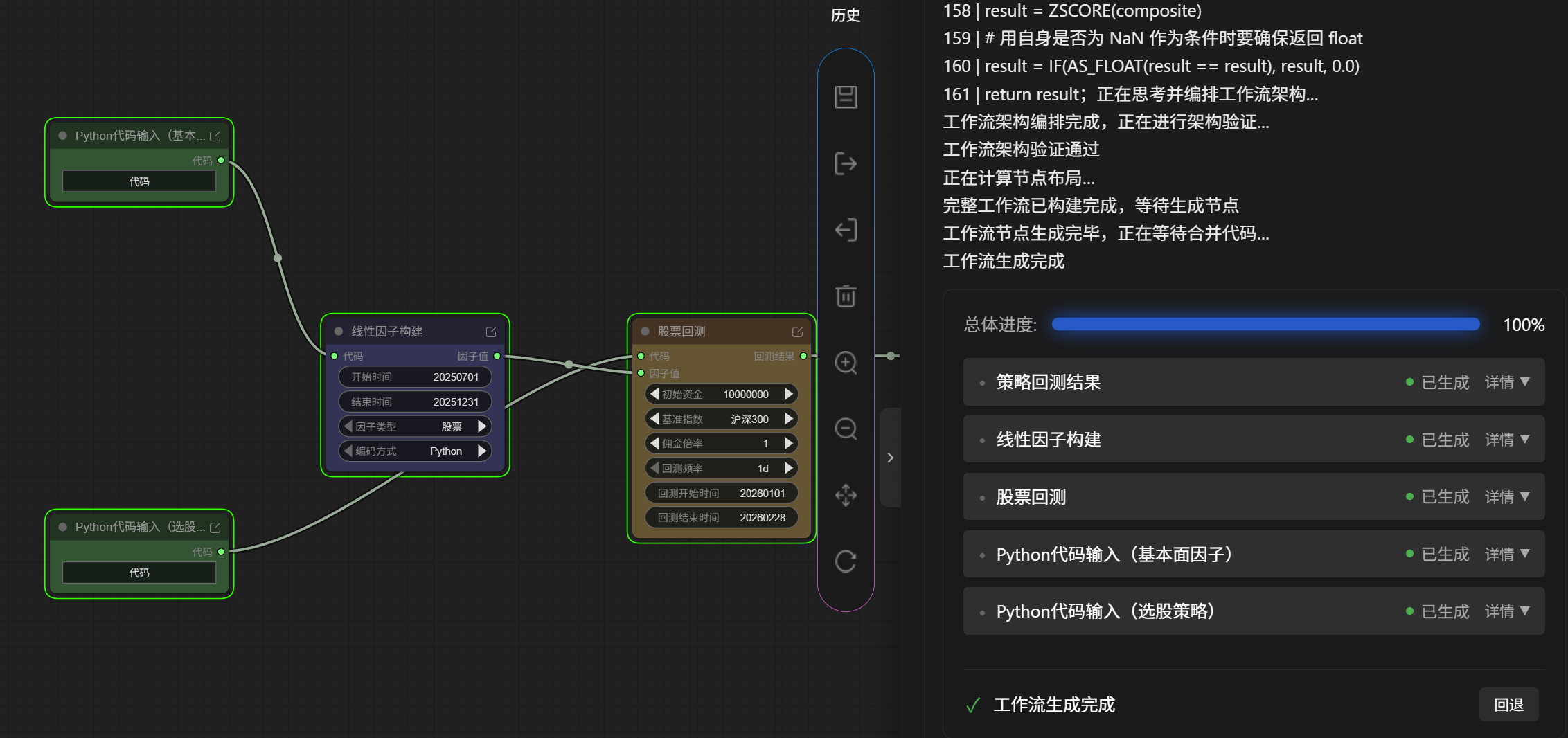The width and height of the screenshot is (1568, 738).
Task: Select the 策略回测结果 row title
Action: click(1049, 382)
